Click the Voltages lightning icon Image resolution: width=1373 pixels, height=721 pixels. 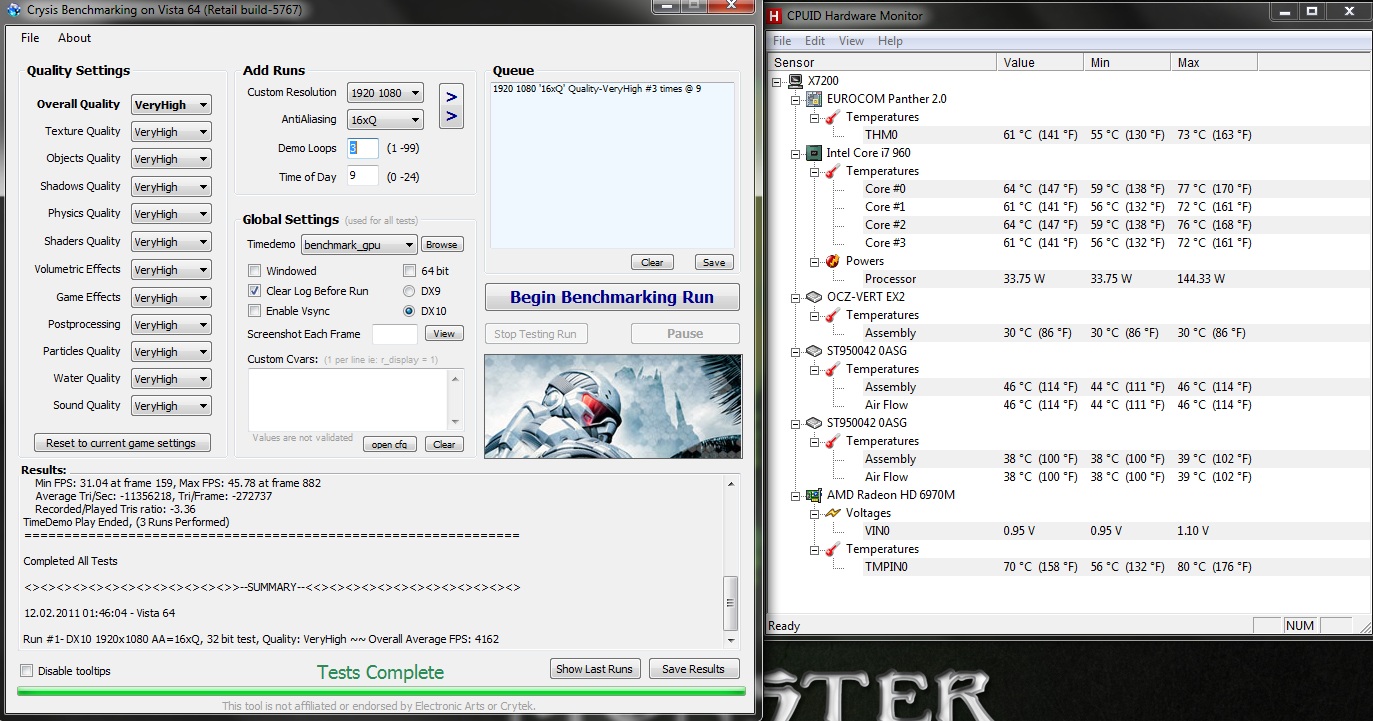tap(833, 513)
